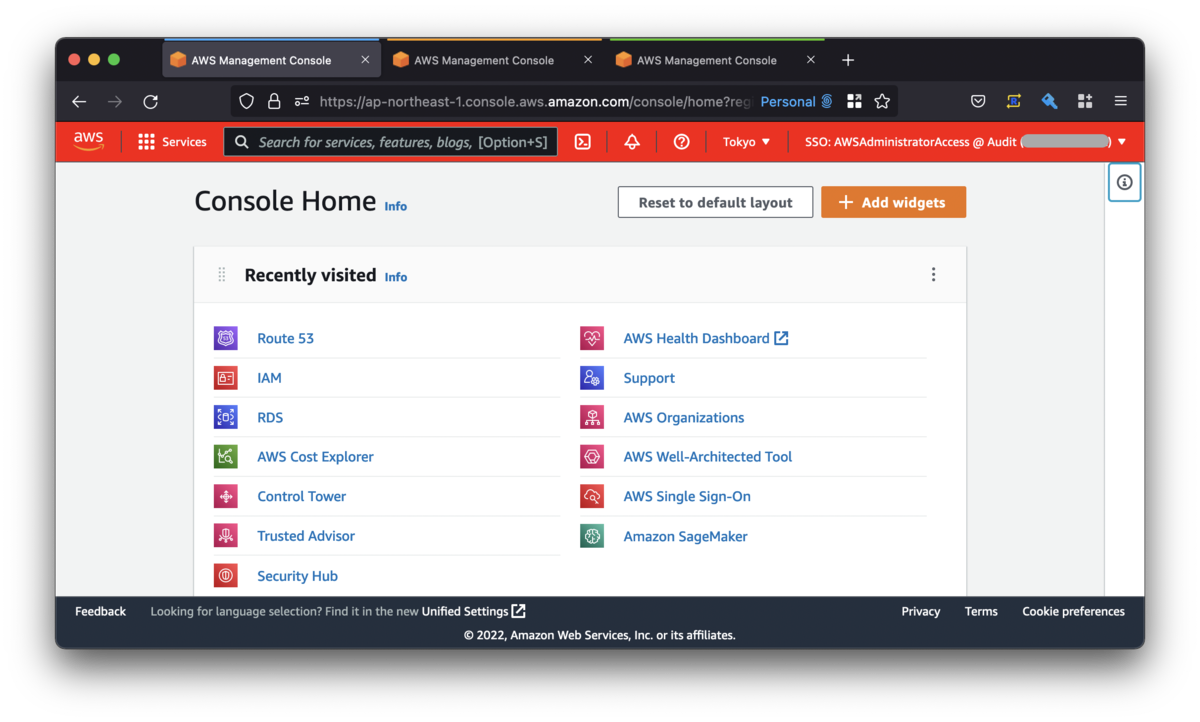Click Reset to default layout

(x=715, y=202)
